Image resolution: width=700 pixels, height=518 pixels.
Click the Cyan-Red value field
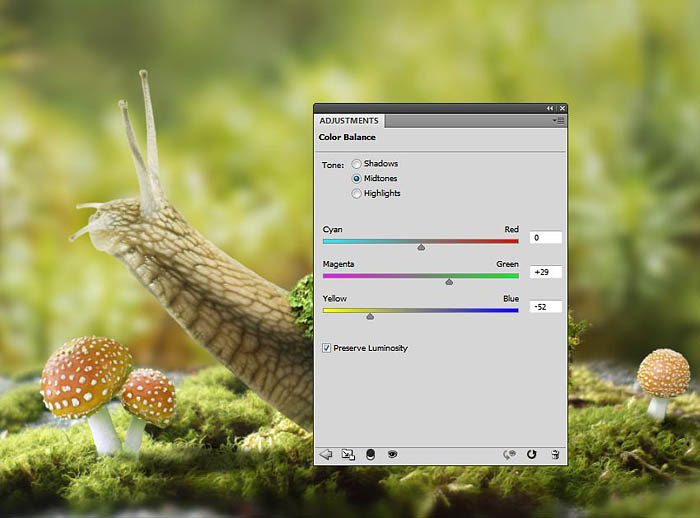(545, 238)
